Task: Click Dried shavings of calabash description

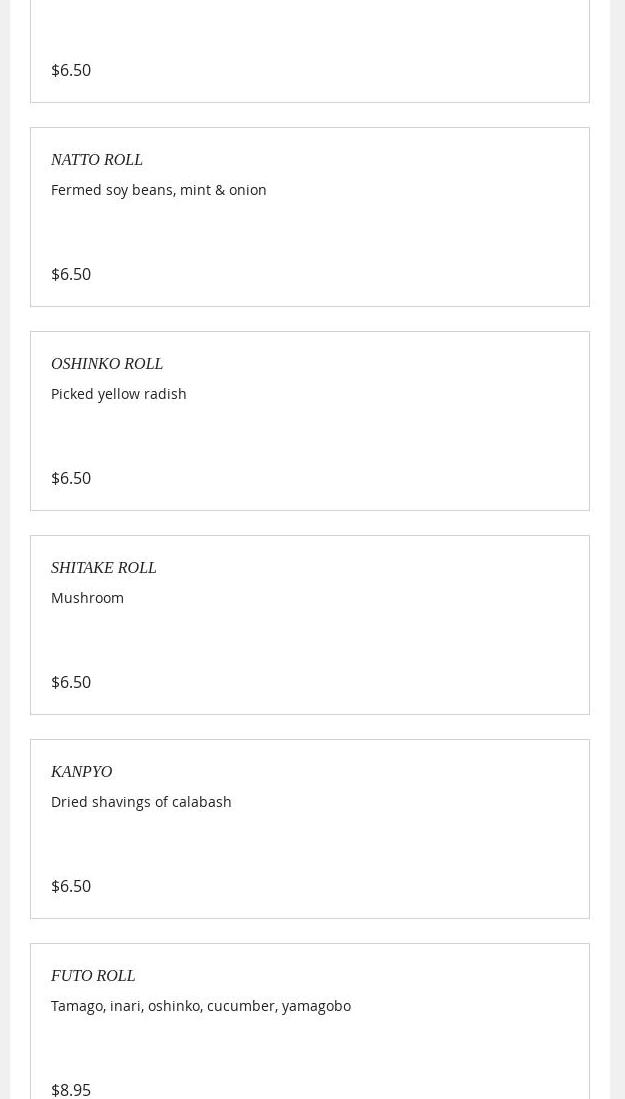Action: click(141, 802)
